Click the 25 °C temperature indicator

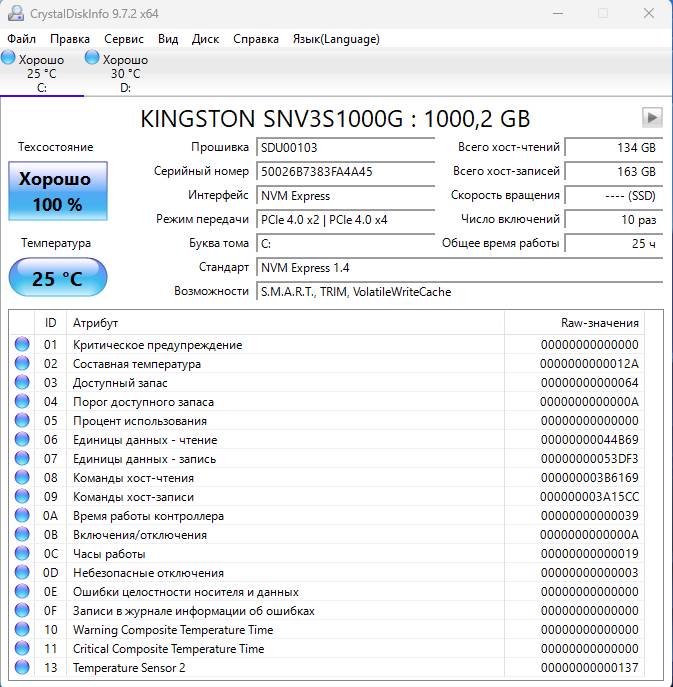(x=57, y=278)
